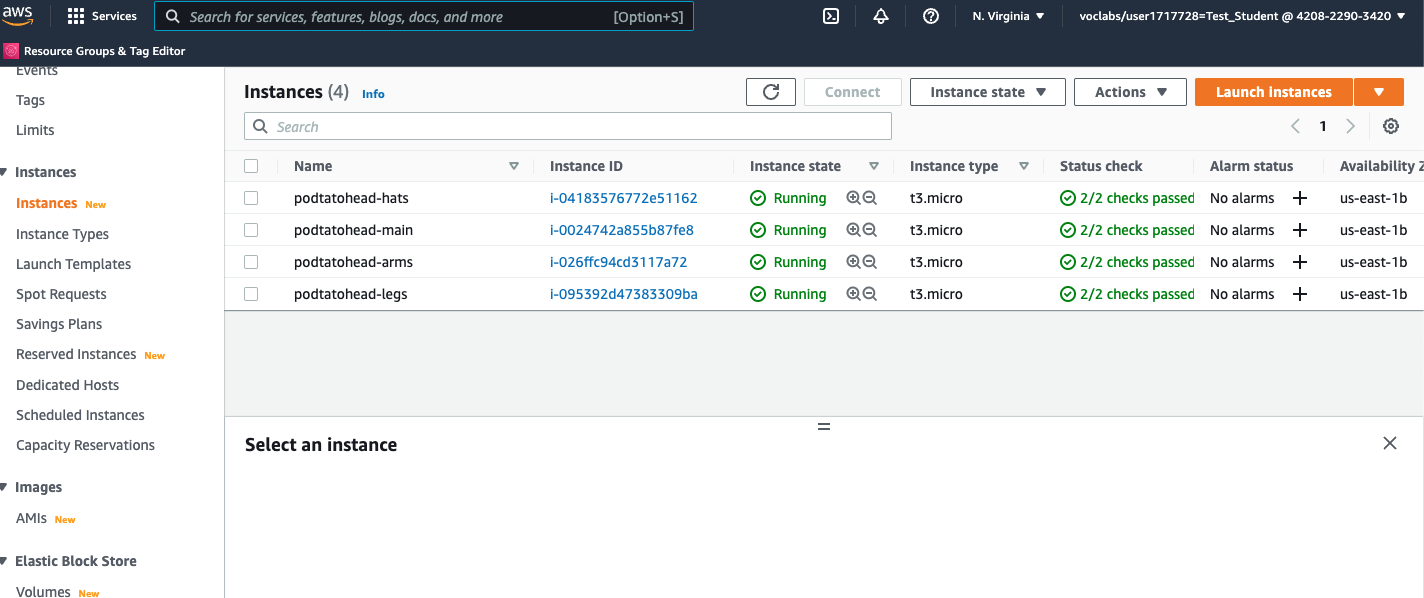
Task: Click the instances filter search field
Action: click(x=568, y=127)
